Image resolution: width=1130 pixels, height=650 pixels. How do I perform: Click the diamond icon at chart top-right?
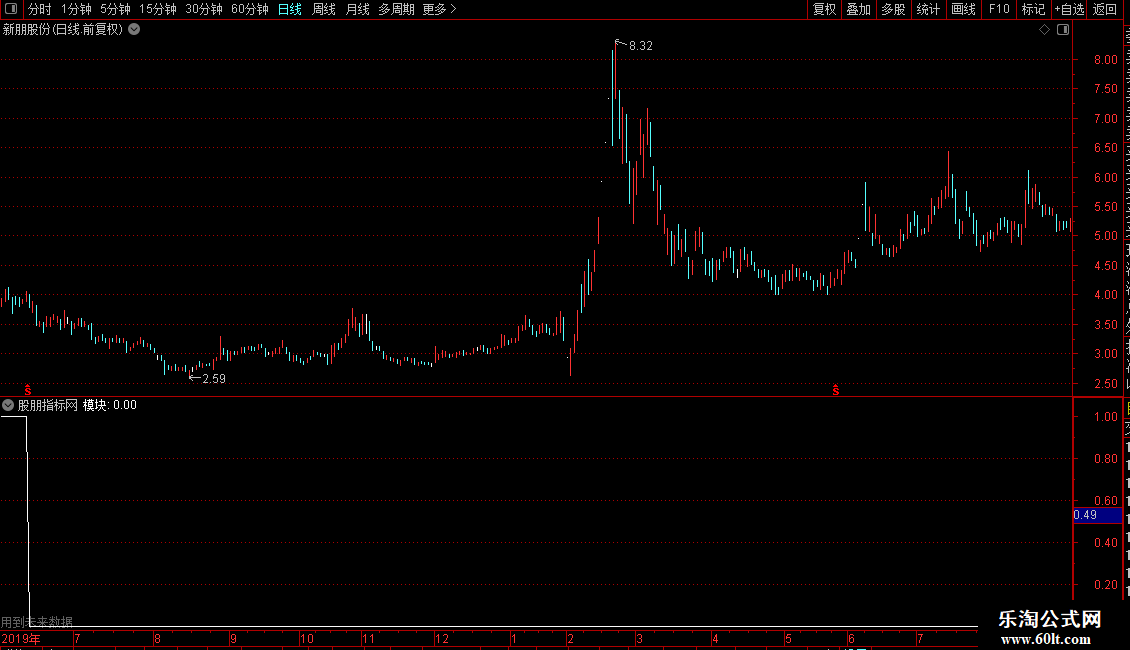pos(1044,30)
